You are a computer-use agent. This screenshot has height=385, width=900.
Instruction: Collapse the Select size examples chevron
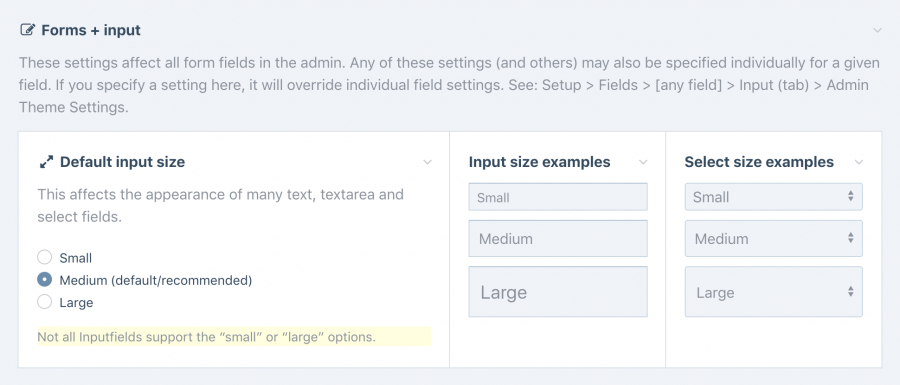(x=859, y=162)
